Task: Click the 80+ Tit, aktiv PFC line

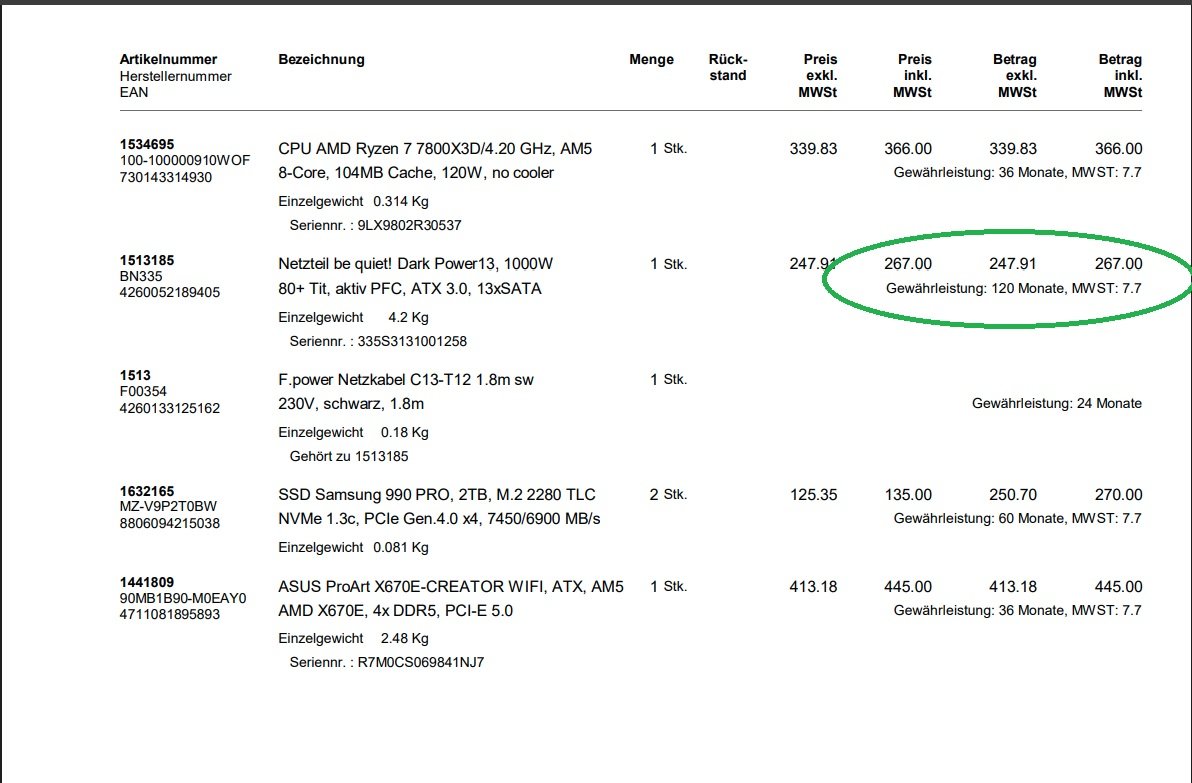Action: (410, 288)
